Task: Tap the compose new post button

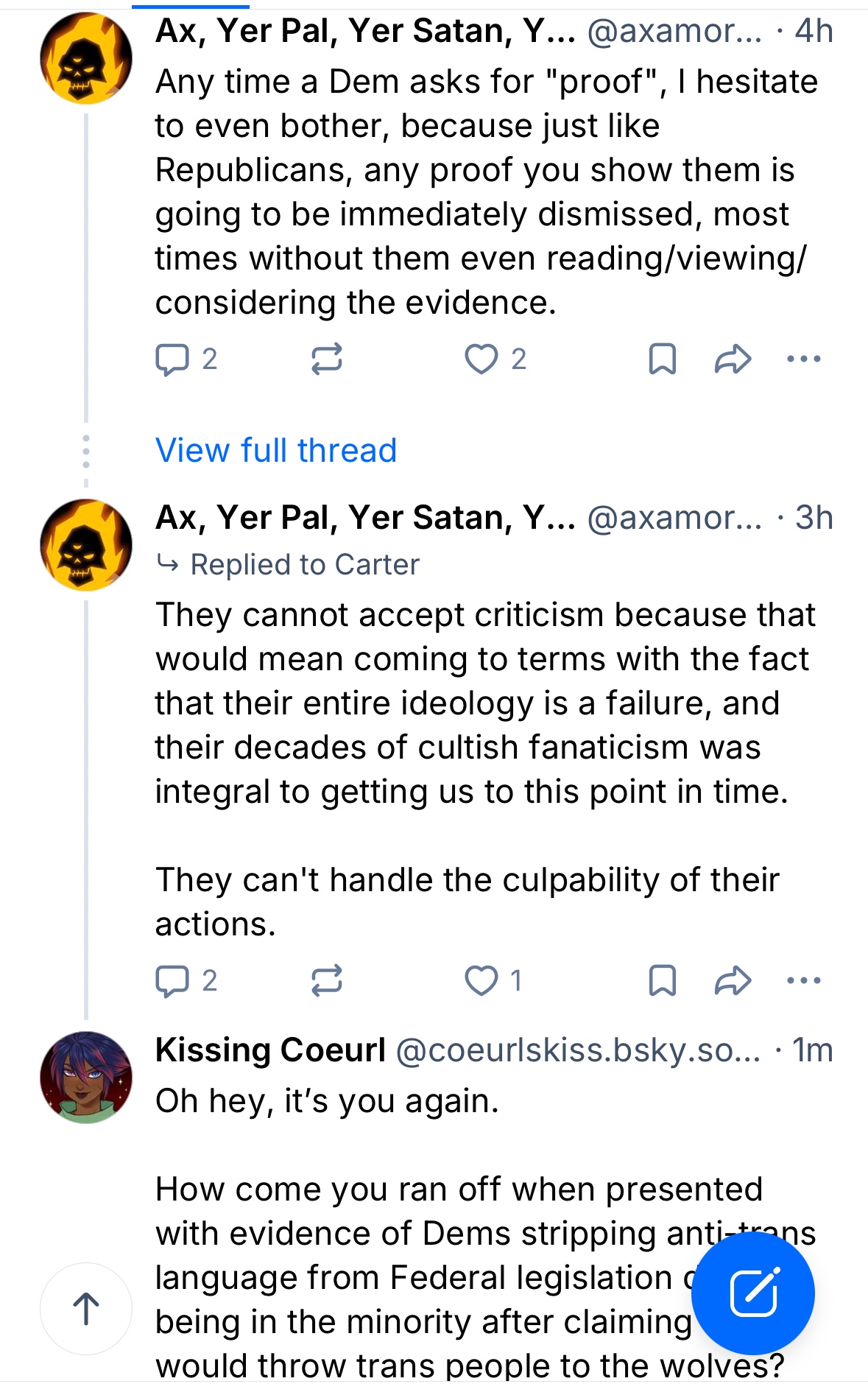Action: (x=753, y=1293)
